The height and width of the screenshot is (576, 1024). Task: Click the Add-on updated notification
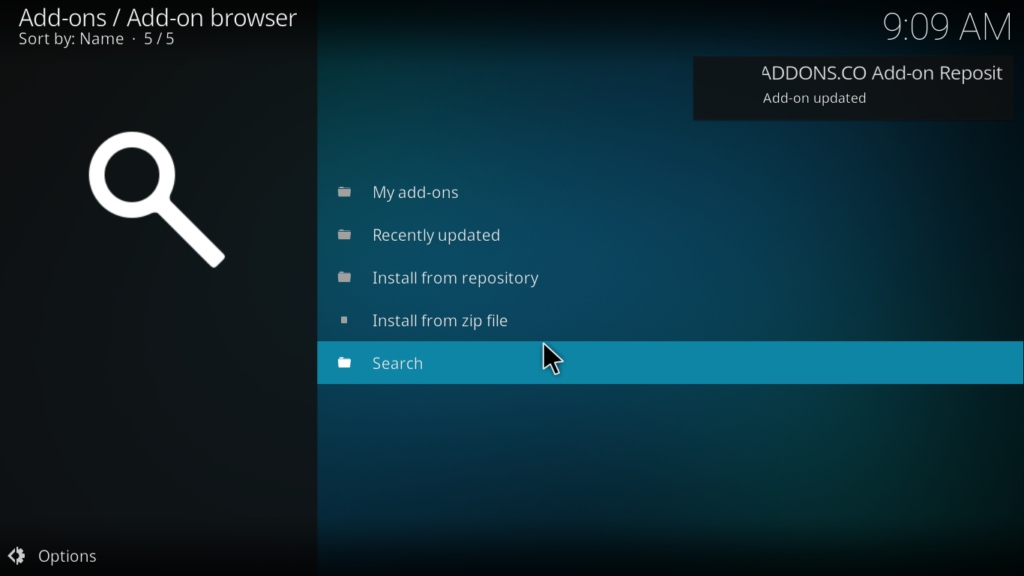point(853,88)
